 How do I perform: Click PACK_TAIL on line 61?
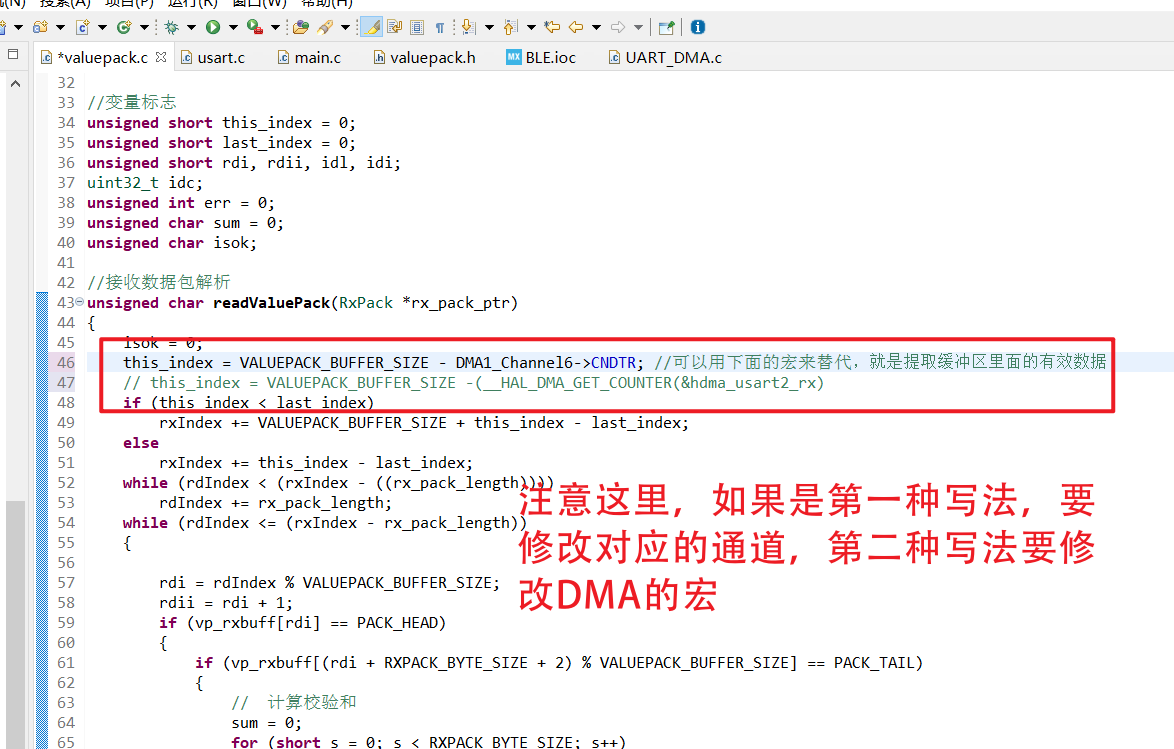874,663
